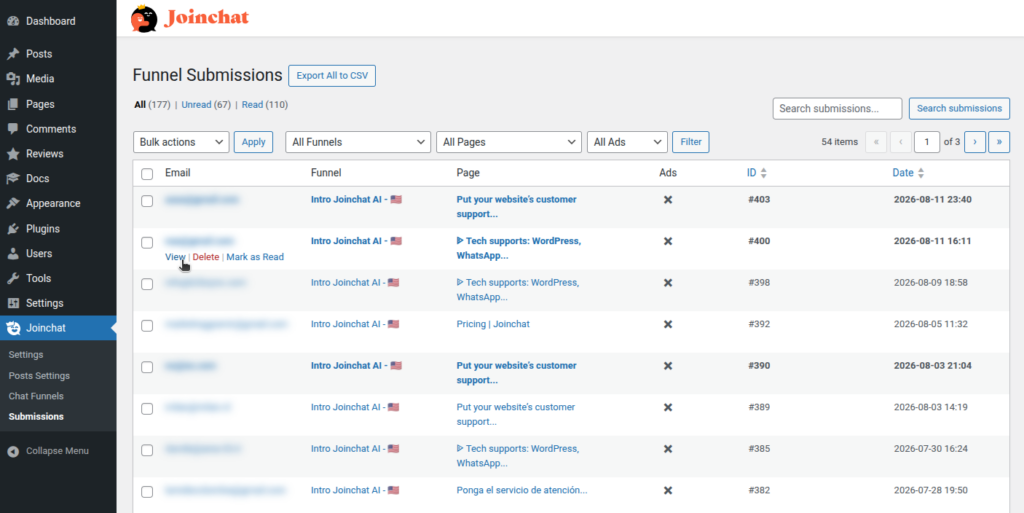Click the Collapse Menu label
Image resolution: width=1024 pixels, height=513 pixels.
click(57, 451)
